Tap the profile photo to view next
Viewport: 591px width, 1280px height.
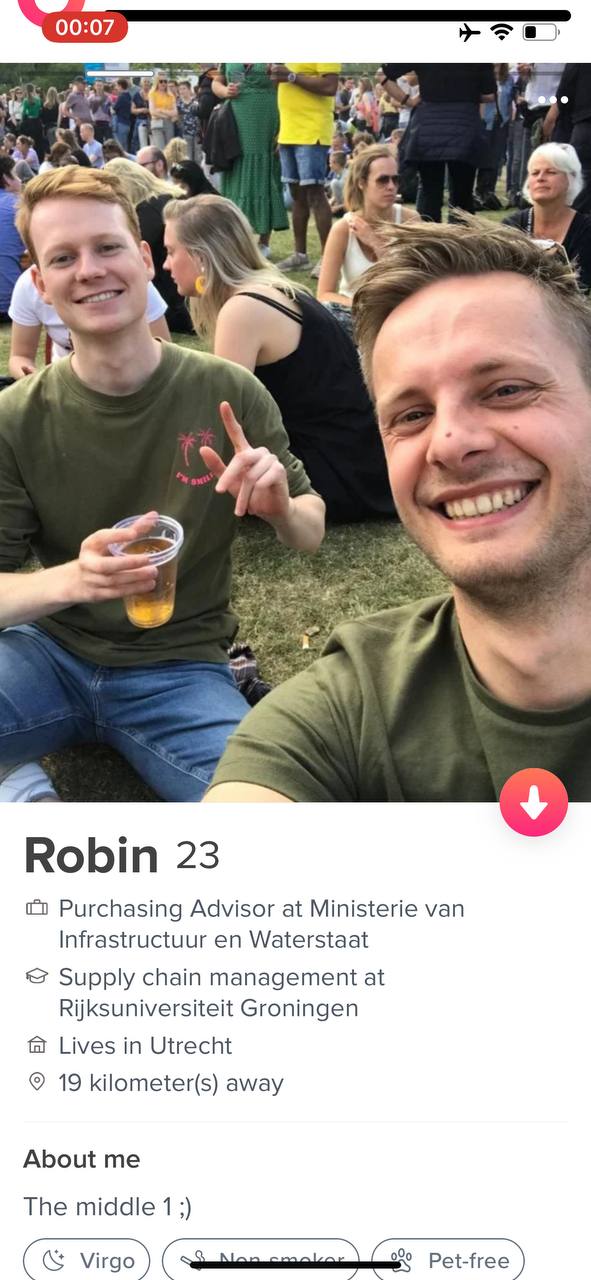point(295,432)
